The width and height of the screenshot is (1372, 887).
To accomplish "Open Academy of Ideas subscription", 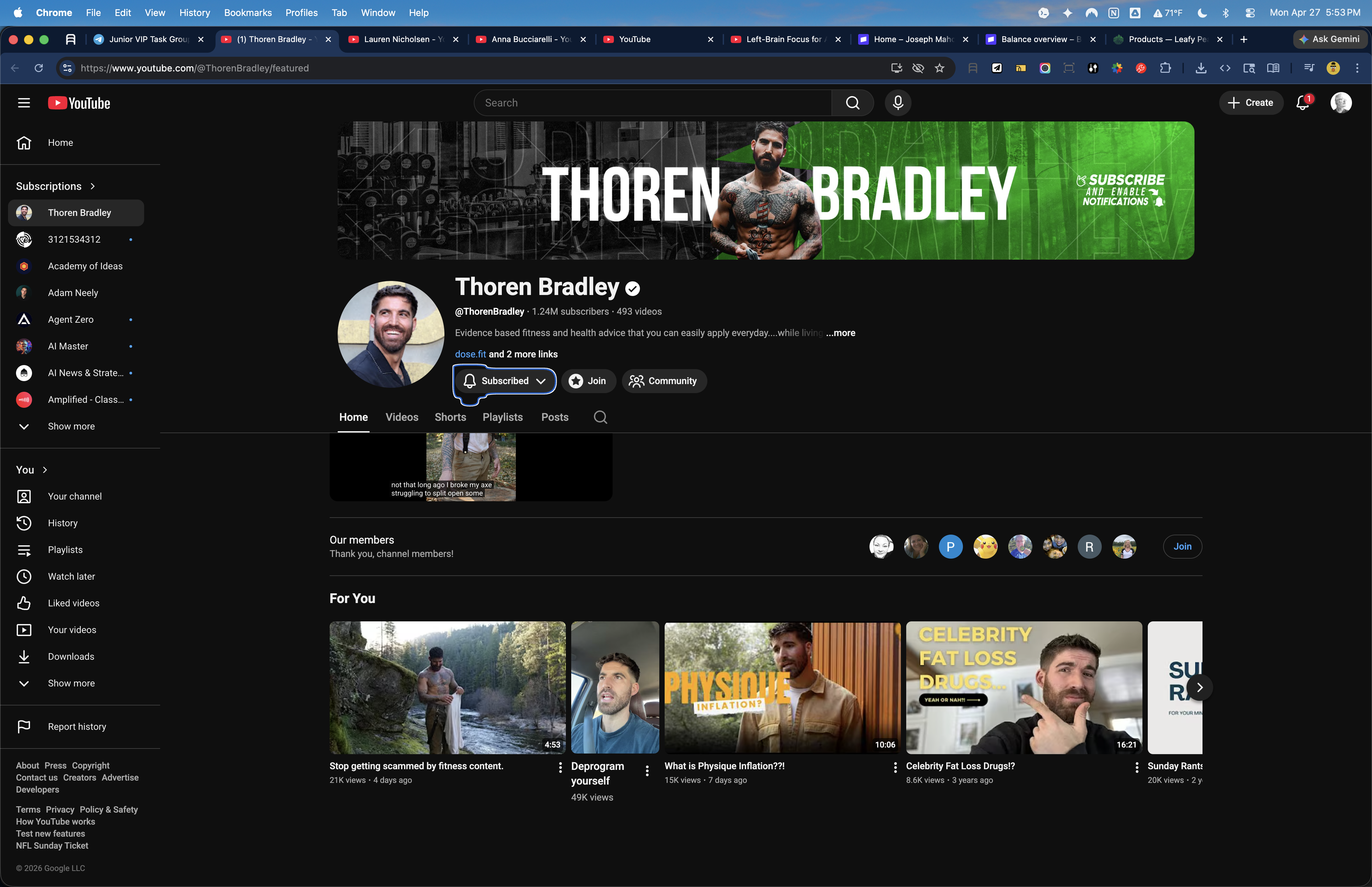I will coord(76,266).
